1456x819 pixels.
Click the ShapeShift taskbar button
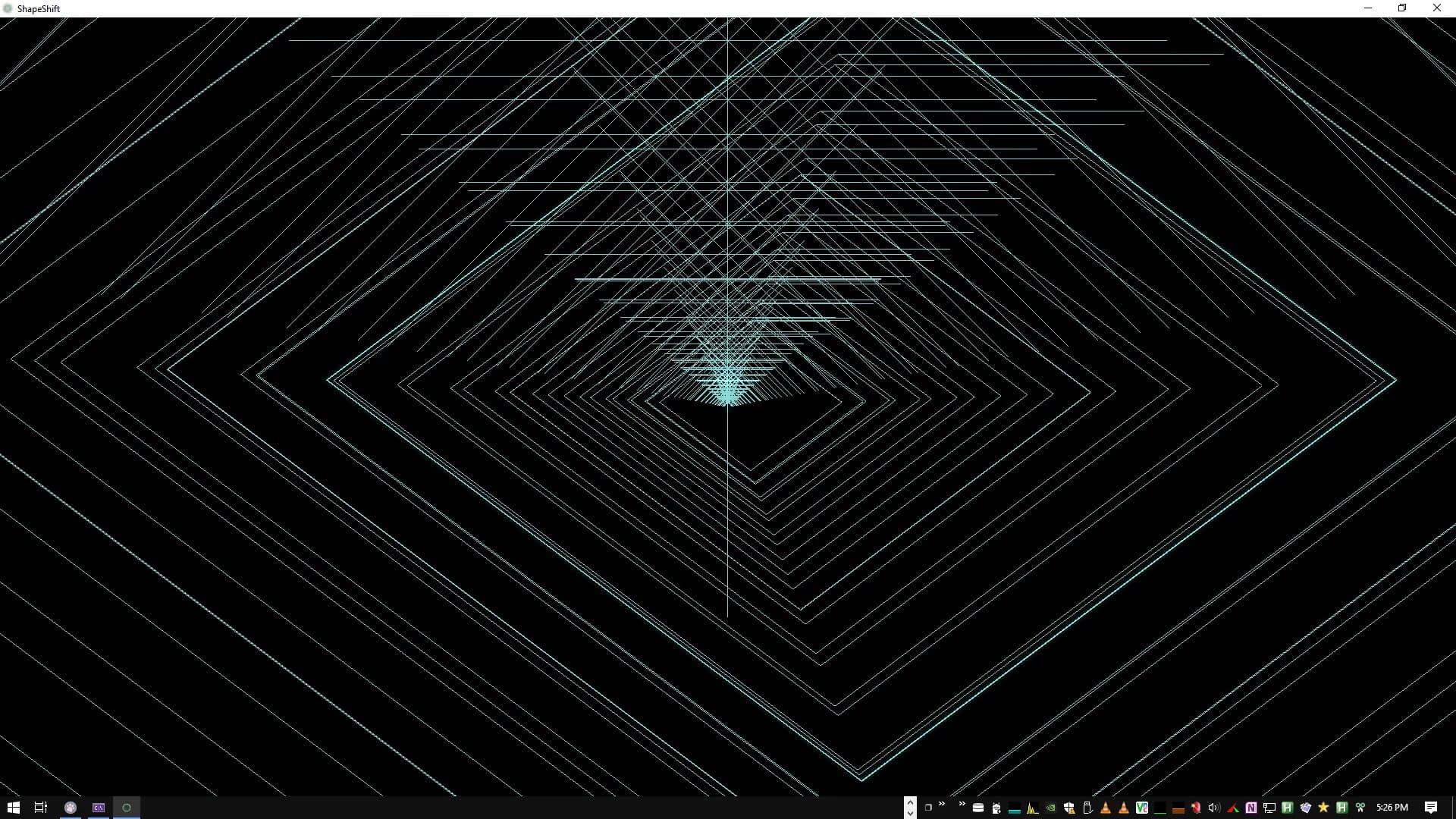(127, 808)
